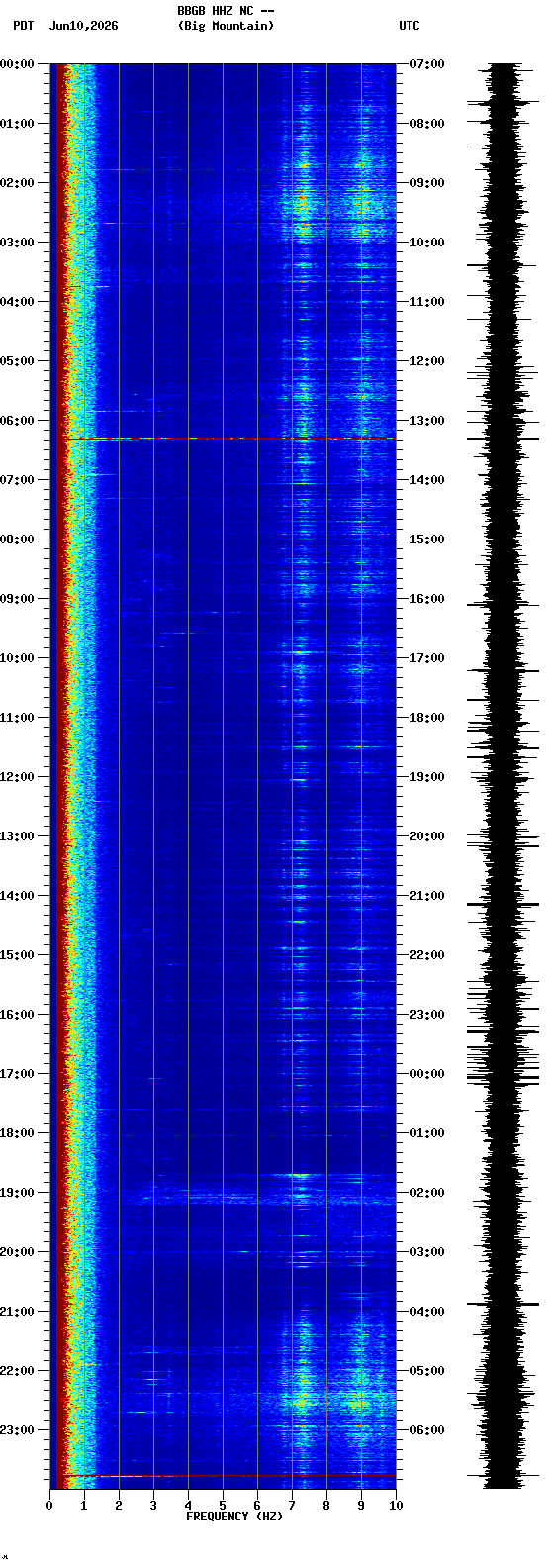This screenshot has width=546, height=1568.
Task: Click the 11:00 PDT time label on left axis
Action: [17, 718]
